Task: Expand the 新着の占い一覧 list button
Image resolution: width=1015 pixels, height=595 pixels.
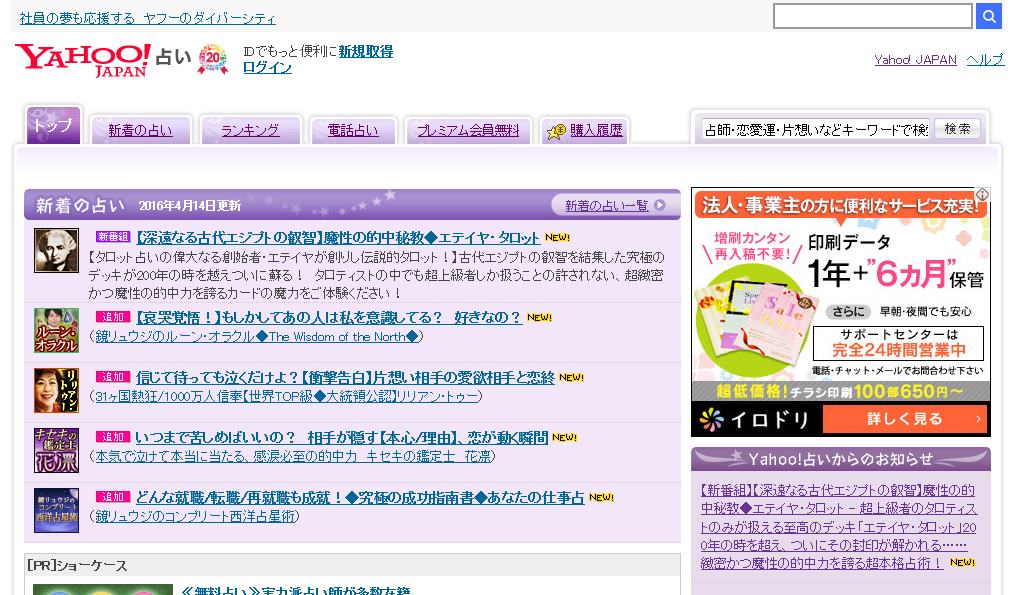Action: click(614, 206)
